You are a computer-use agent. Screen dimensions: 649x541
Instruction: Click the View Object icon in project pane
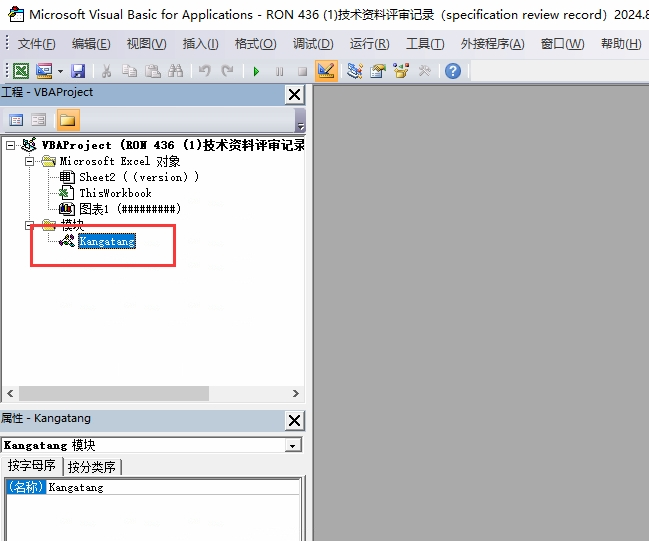coord(39,120)
